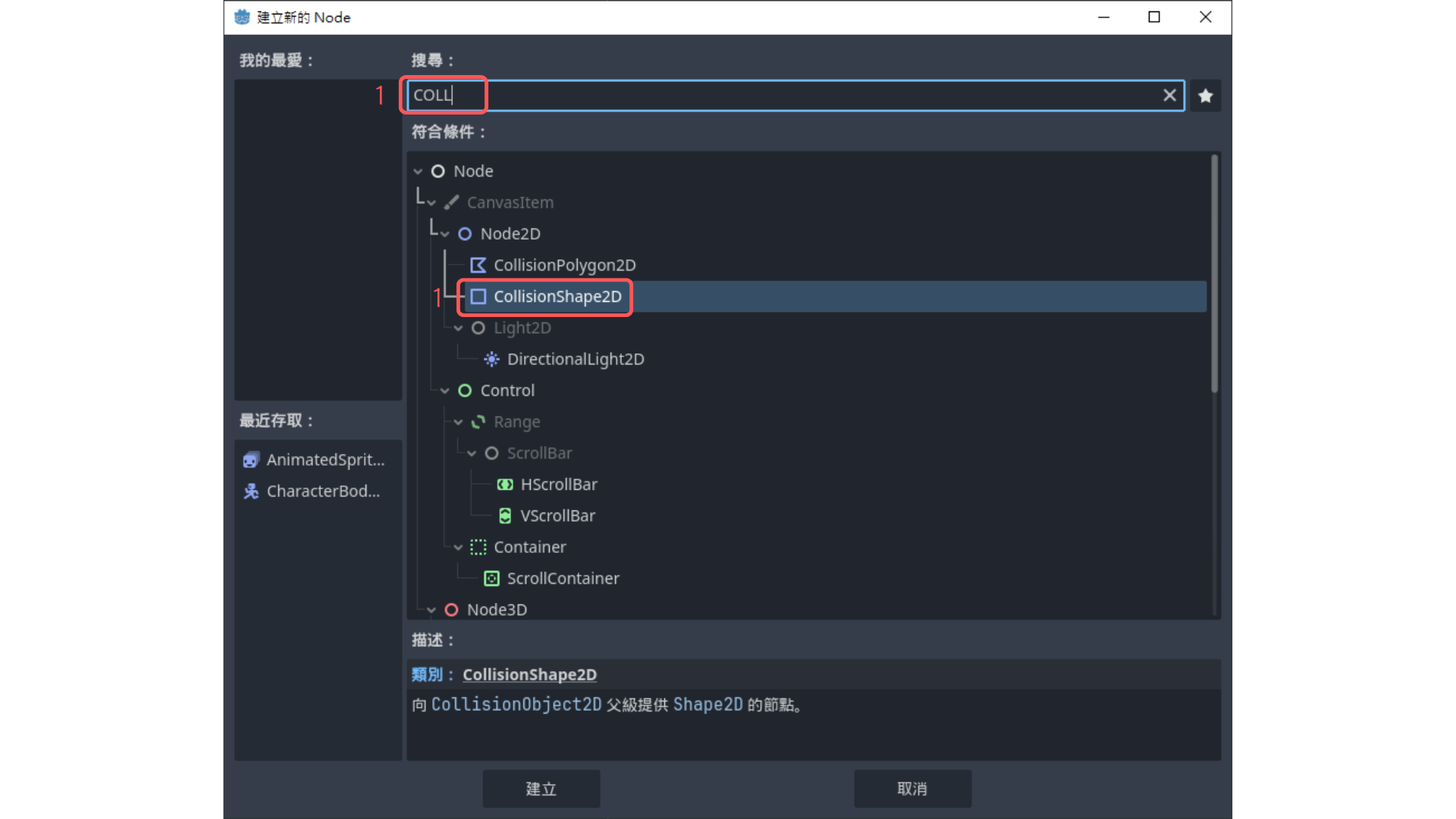This screenshot has width=1456, height=819.
Task: Clear the search field with X icon
Action: pyautogui.click(x=1169, y=96)
